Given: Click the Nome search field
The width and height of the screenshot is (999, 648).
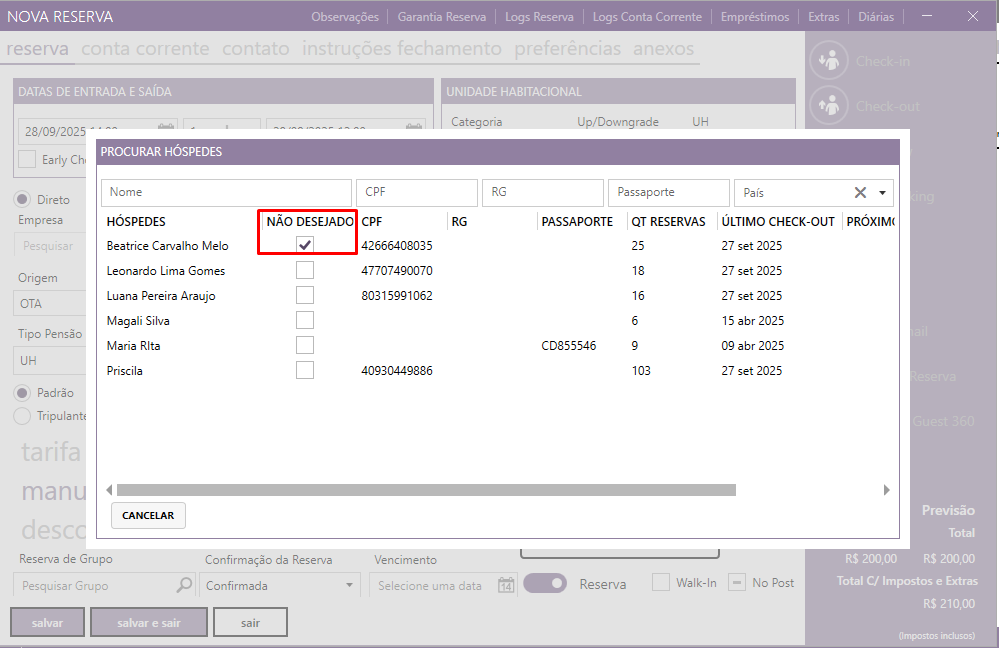Looking at the screenshot, I should click(226, 192).
